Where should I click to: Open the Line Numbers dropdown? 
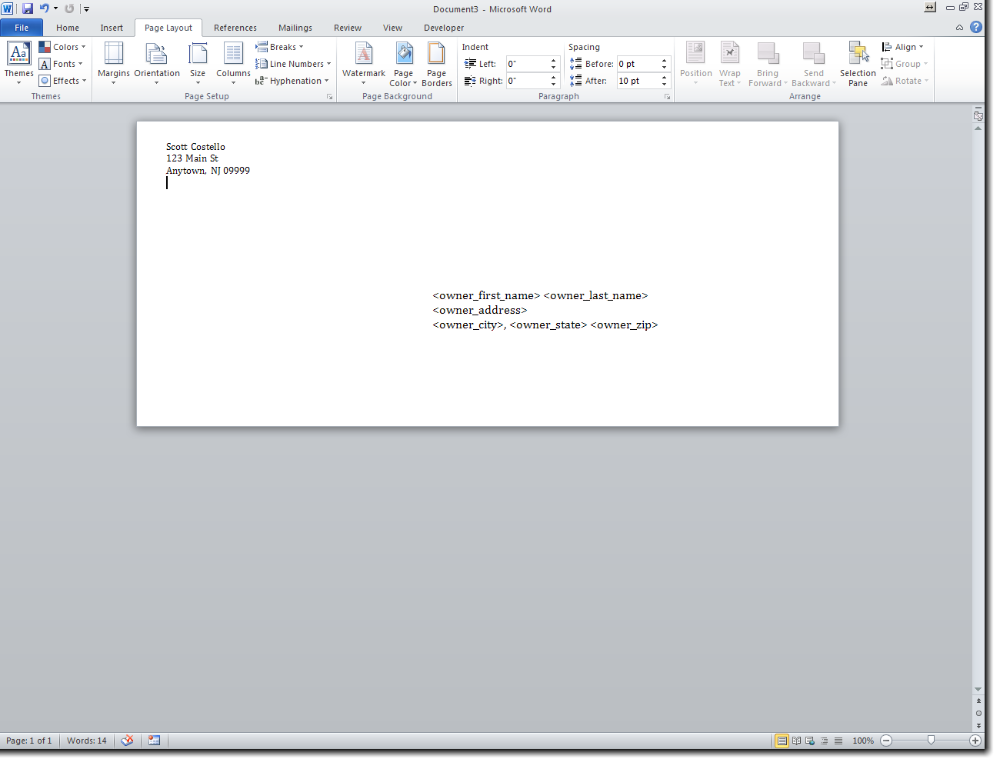coord(293,64)
